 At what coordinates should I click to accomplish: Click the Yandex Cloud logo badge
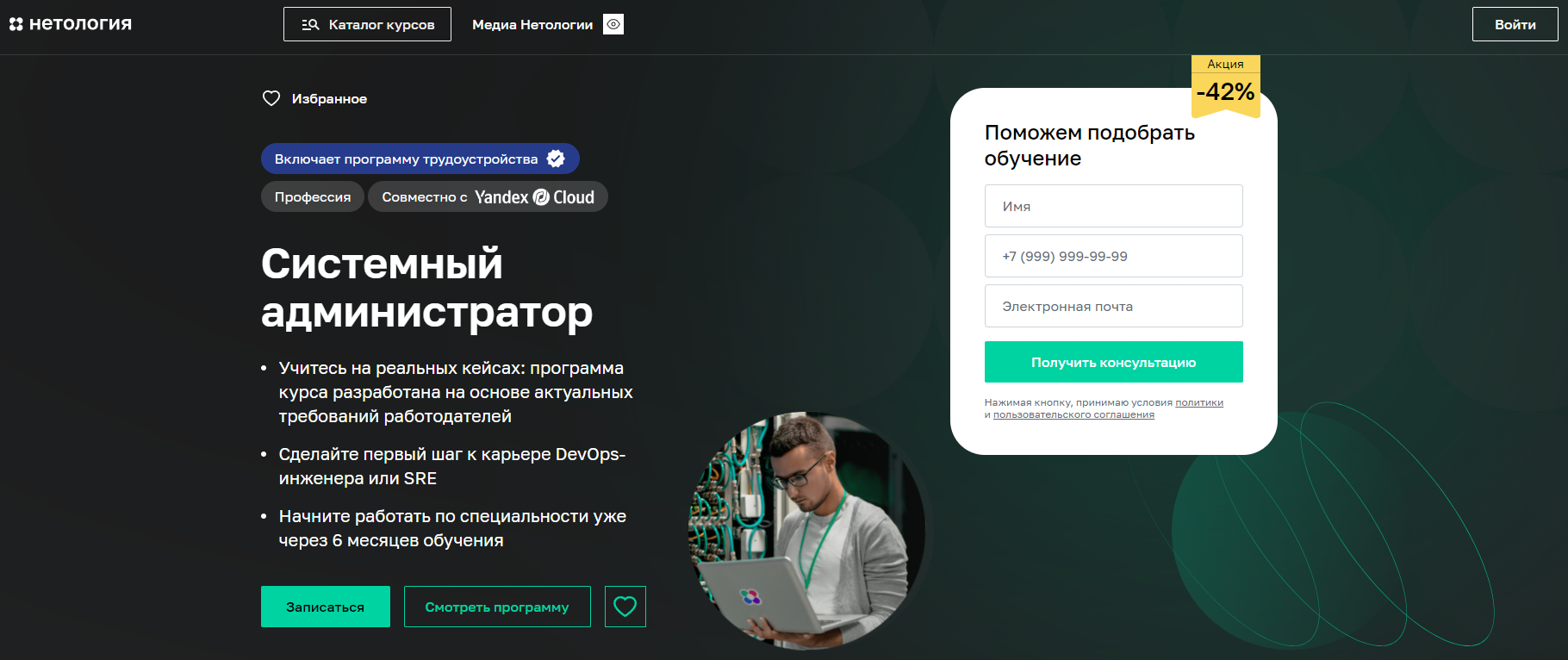[x=534, y=197]
